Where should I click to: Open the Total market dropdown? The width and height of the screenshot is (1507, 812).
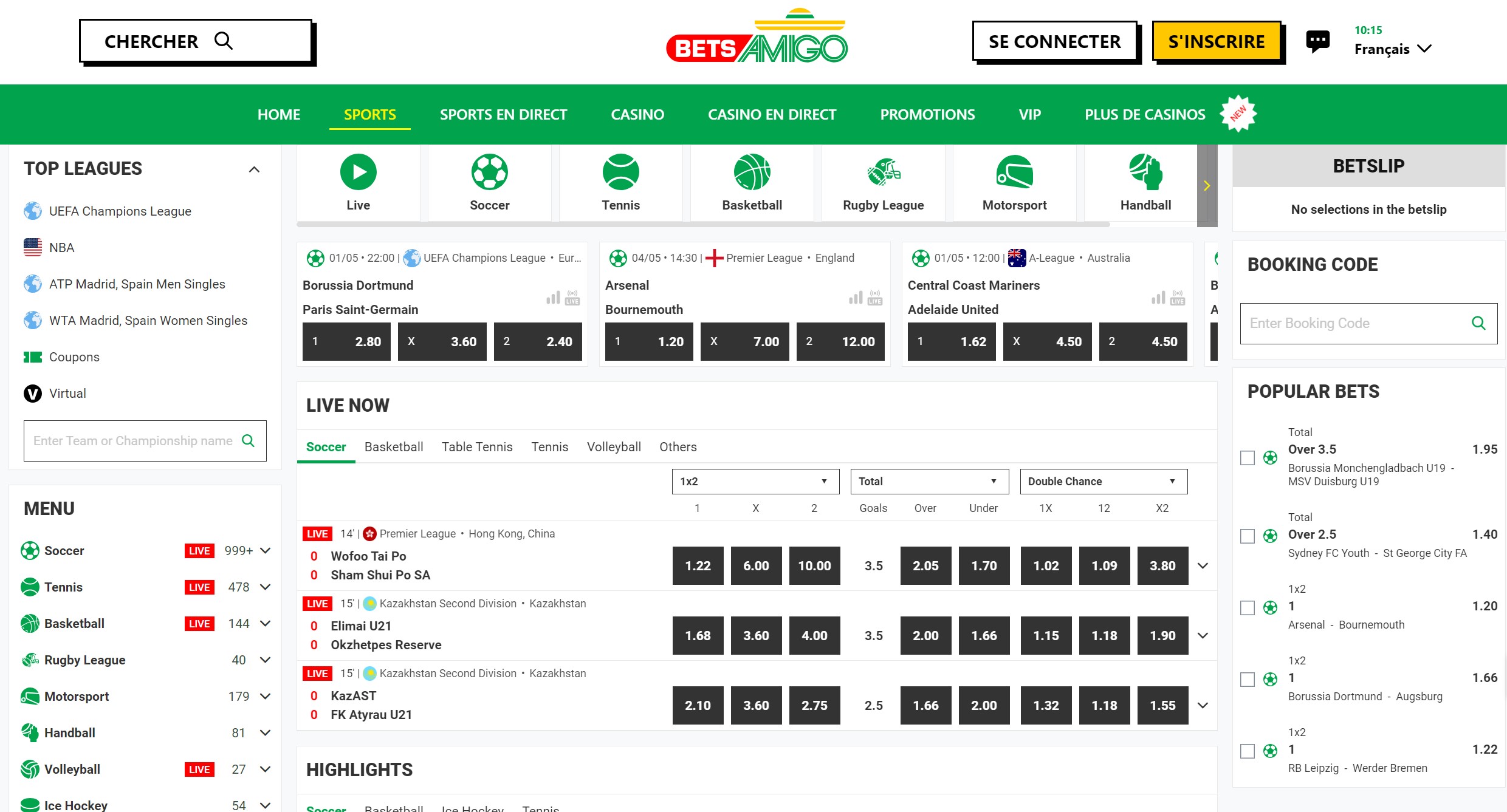coord(929,481)
